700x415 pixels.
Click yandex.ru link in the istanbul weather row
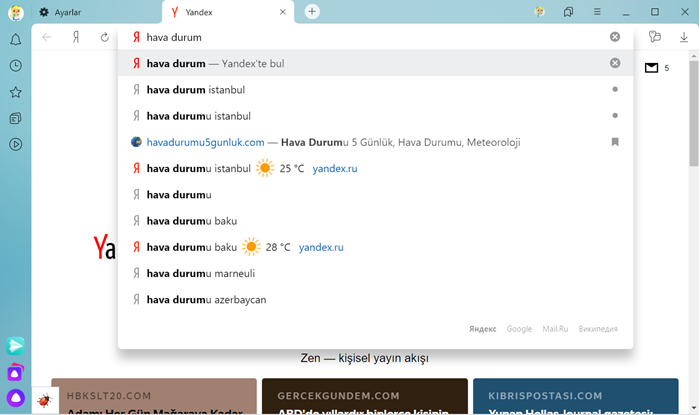click(335, 168)
